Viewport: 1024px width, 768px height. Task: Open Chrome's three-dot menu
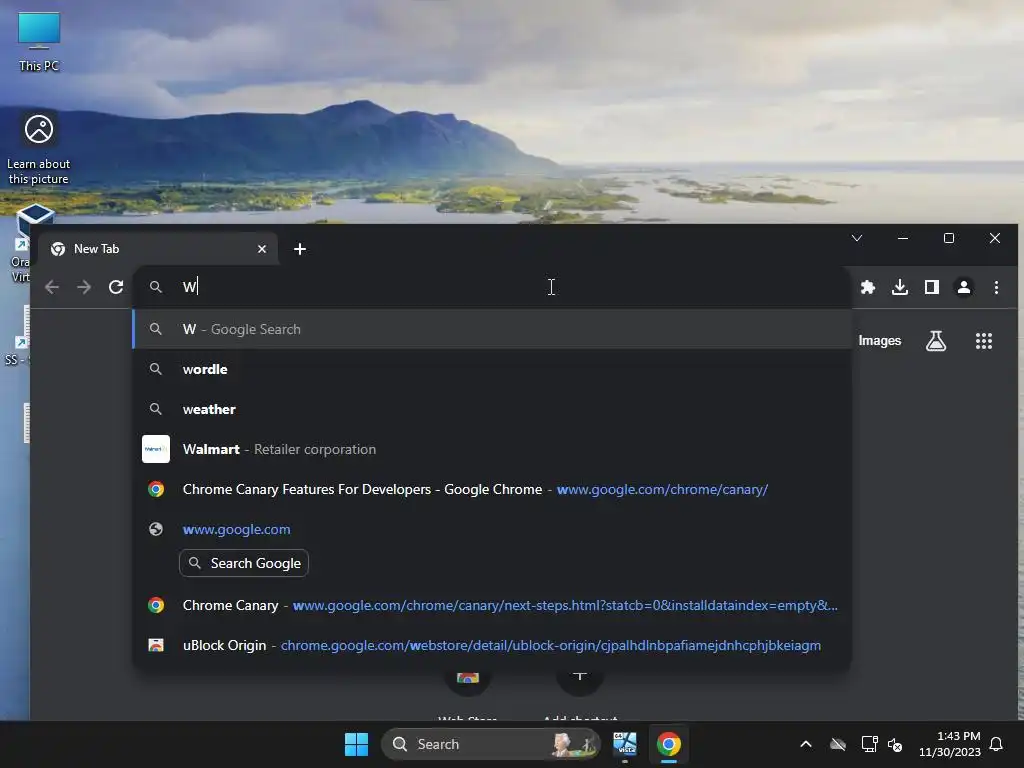pos(996,287)
